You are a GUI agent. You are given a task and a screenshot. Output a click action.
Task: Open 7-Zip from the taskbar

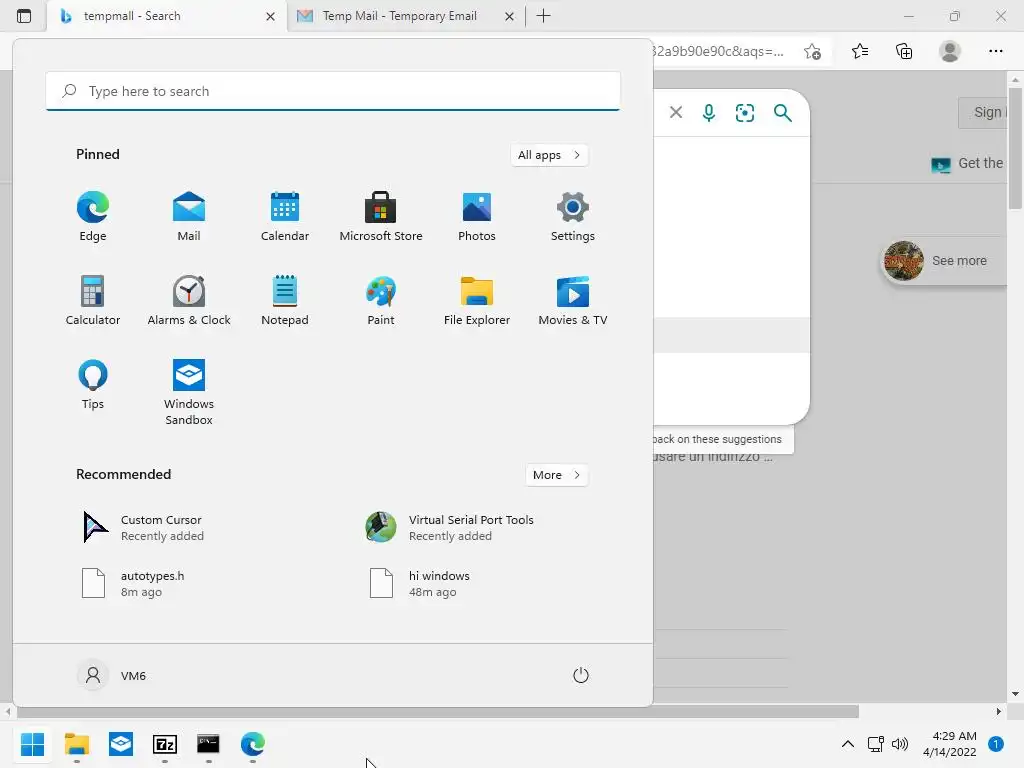click(x=165, y=744)
